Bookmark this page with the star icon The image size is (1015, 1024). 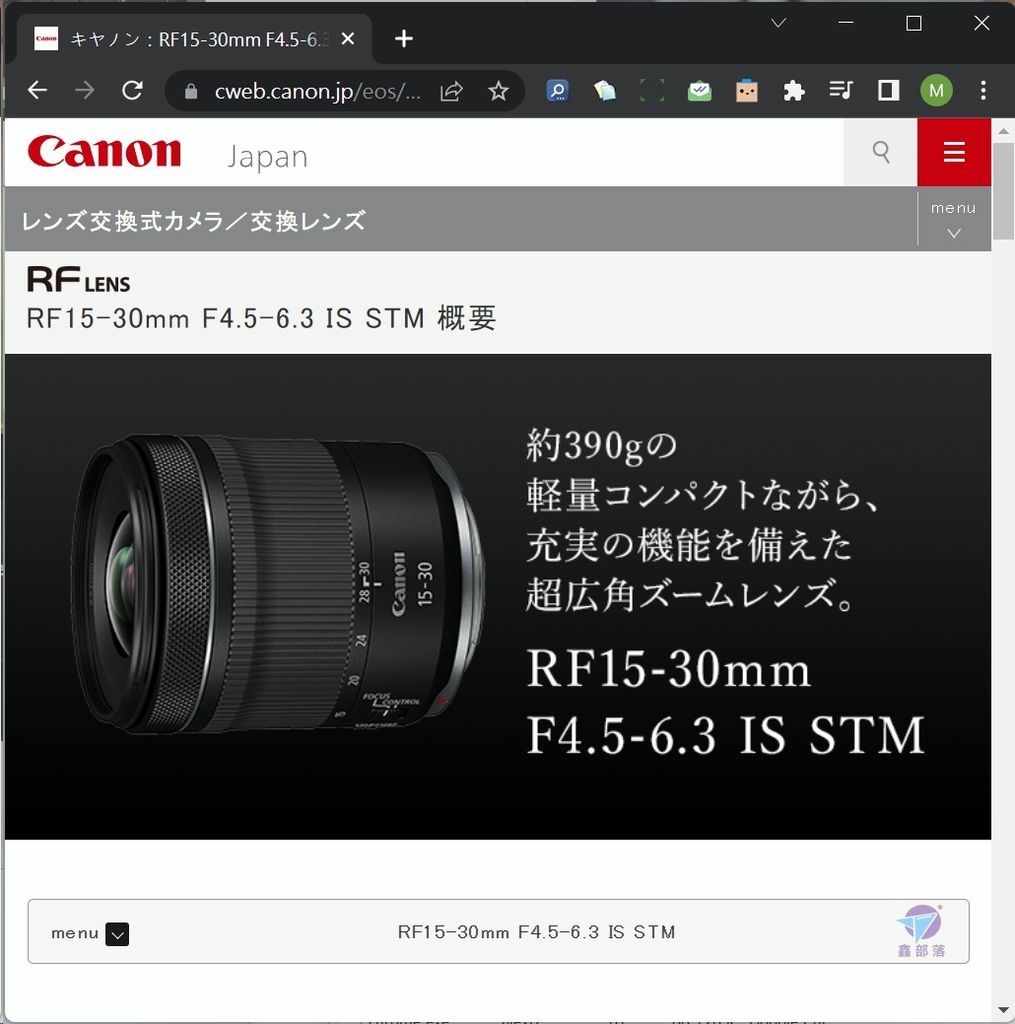click(498, 91)
